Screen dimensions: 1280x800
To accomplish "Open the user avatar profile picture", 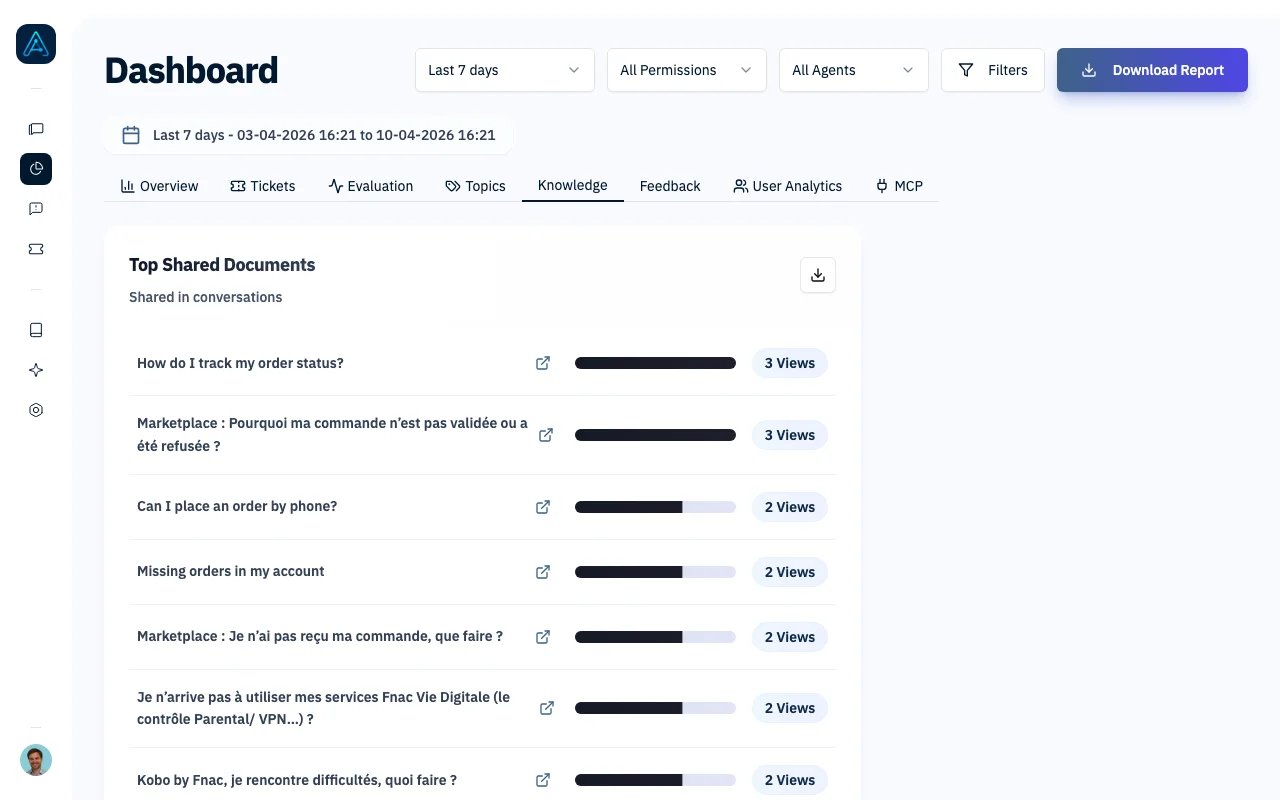I will tap(36, 760).
